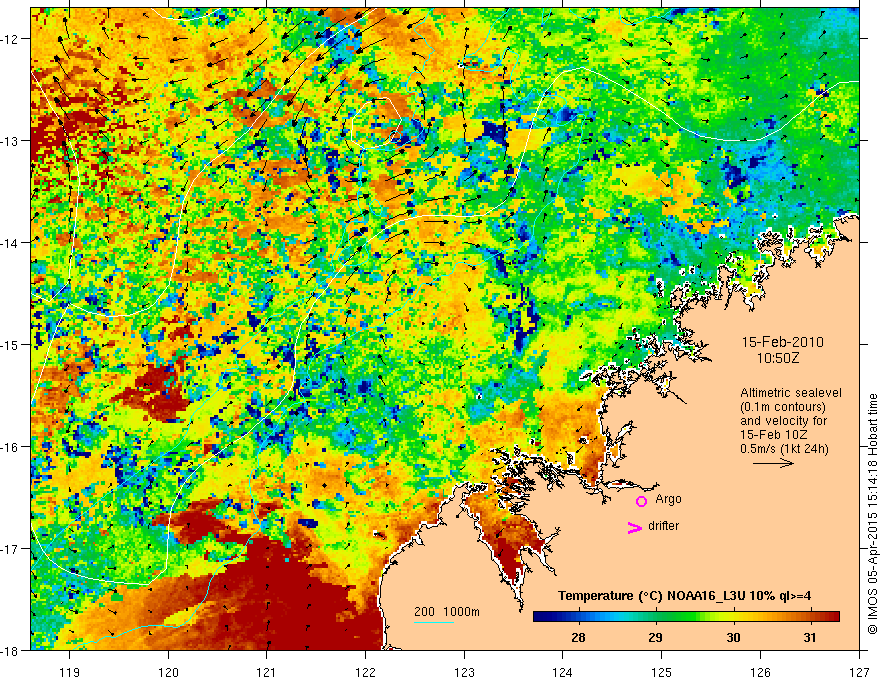Click the magenta drifter arrowhead legend marker
880x680 pixels.
[x=634, y=528]
